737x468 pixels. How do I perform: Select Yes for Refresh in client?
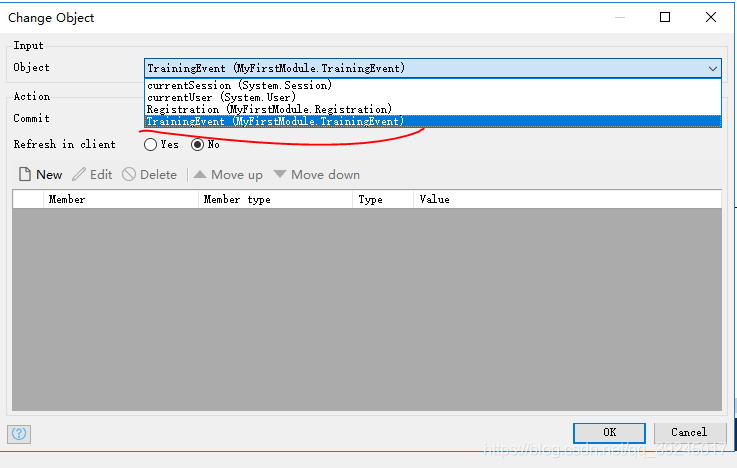151,144
